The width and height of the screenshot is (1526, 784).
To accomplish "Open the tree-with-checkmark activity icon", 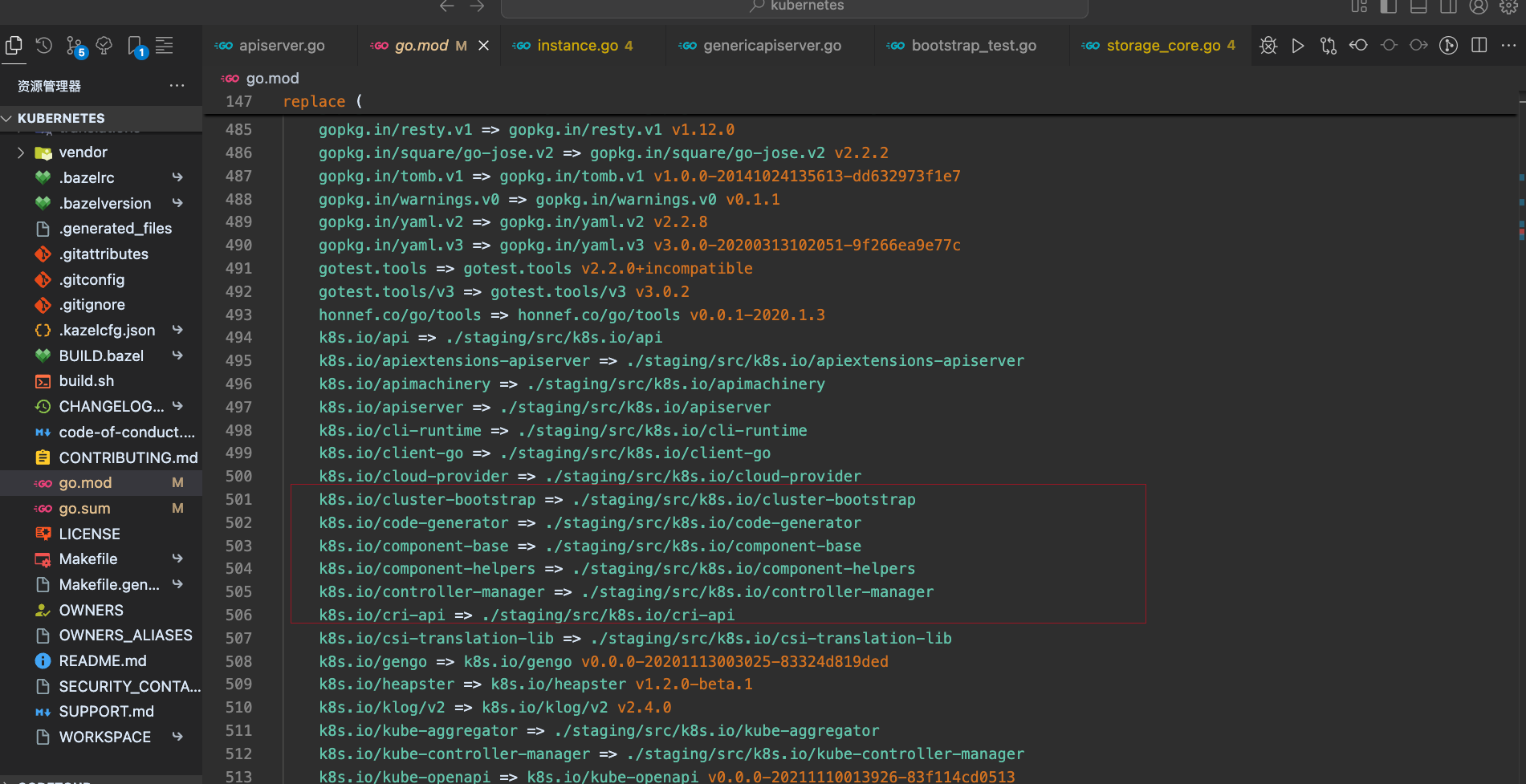I will pyautogui.click(x=104, y=46).
